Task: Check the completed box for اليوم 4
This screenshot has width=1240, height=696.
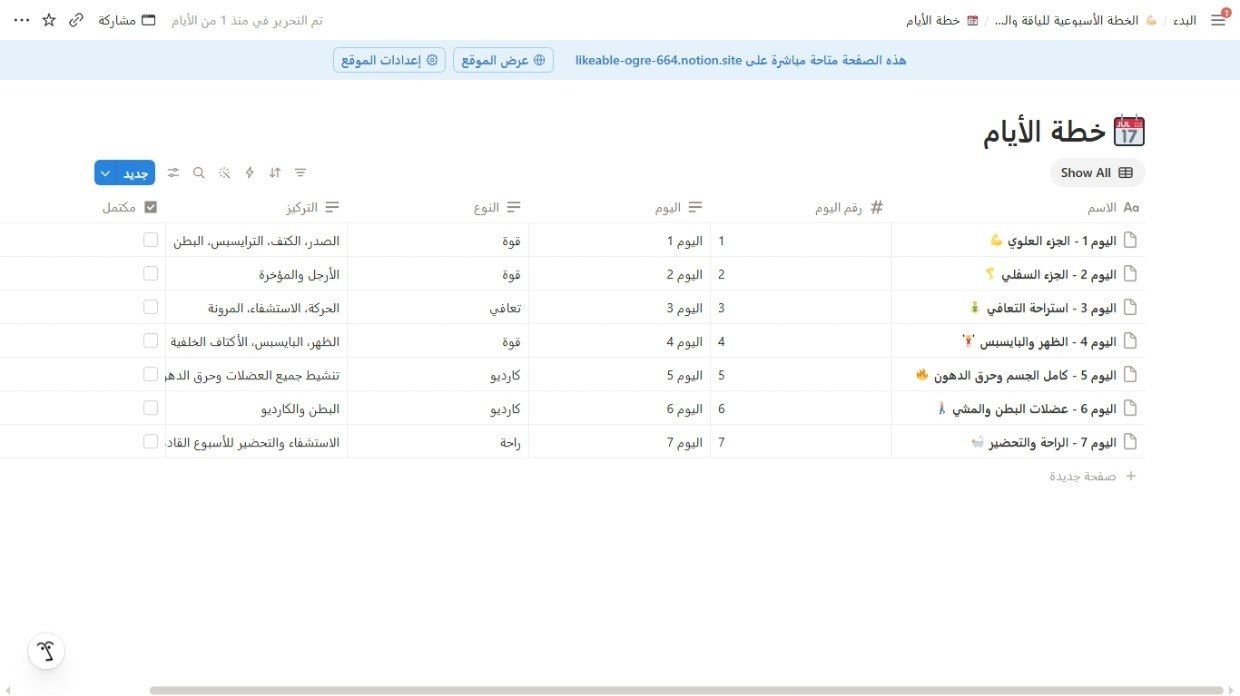Action: click(151, 341)
